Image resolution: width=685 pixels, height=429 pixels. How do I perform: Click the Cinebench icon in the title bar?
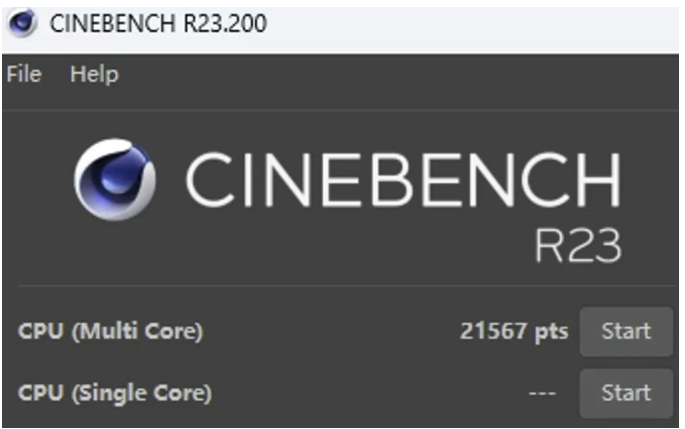click(x=20, y=22)
